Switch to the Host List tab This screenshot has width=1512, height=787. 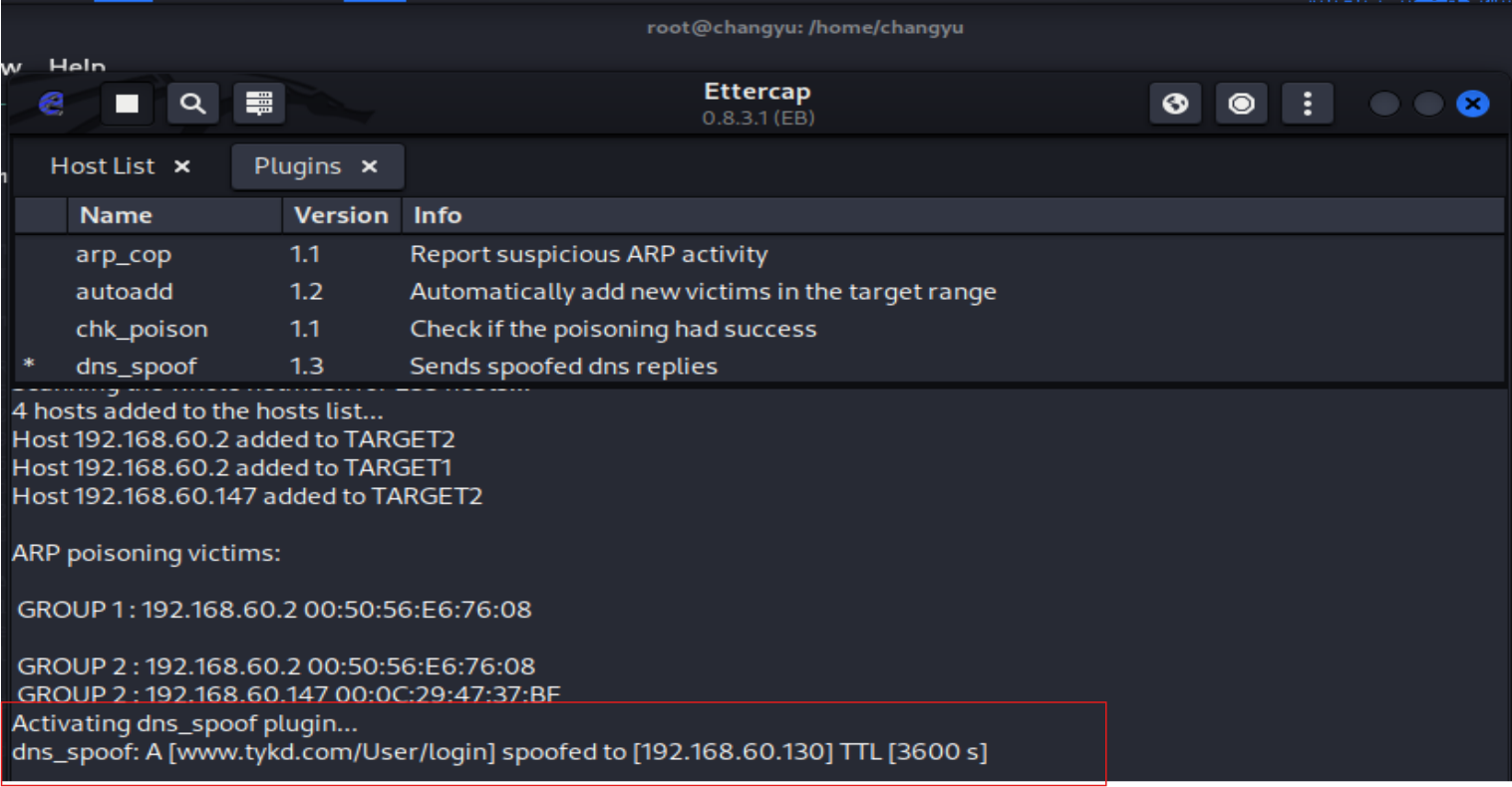[103, 166]
